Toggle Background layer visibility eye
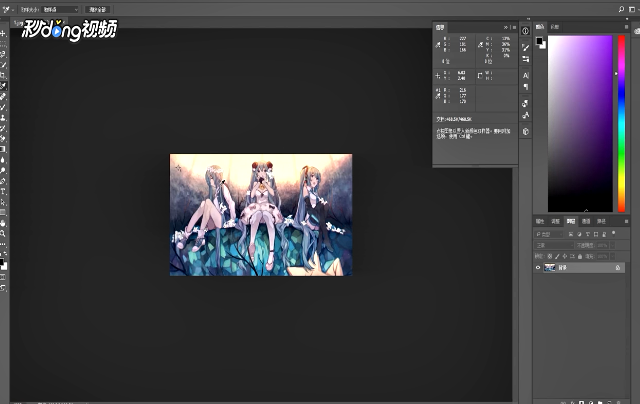This screenshot has width=640, height=404. coord(538,268)
